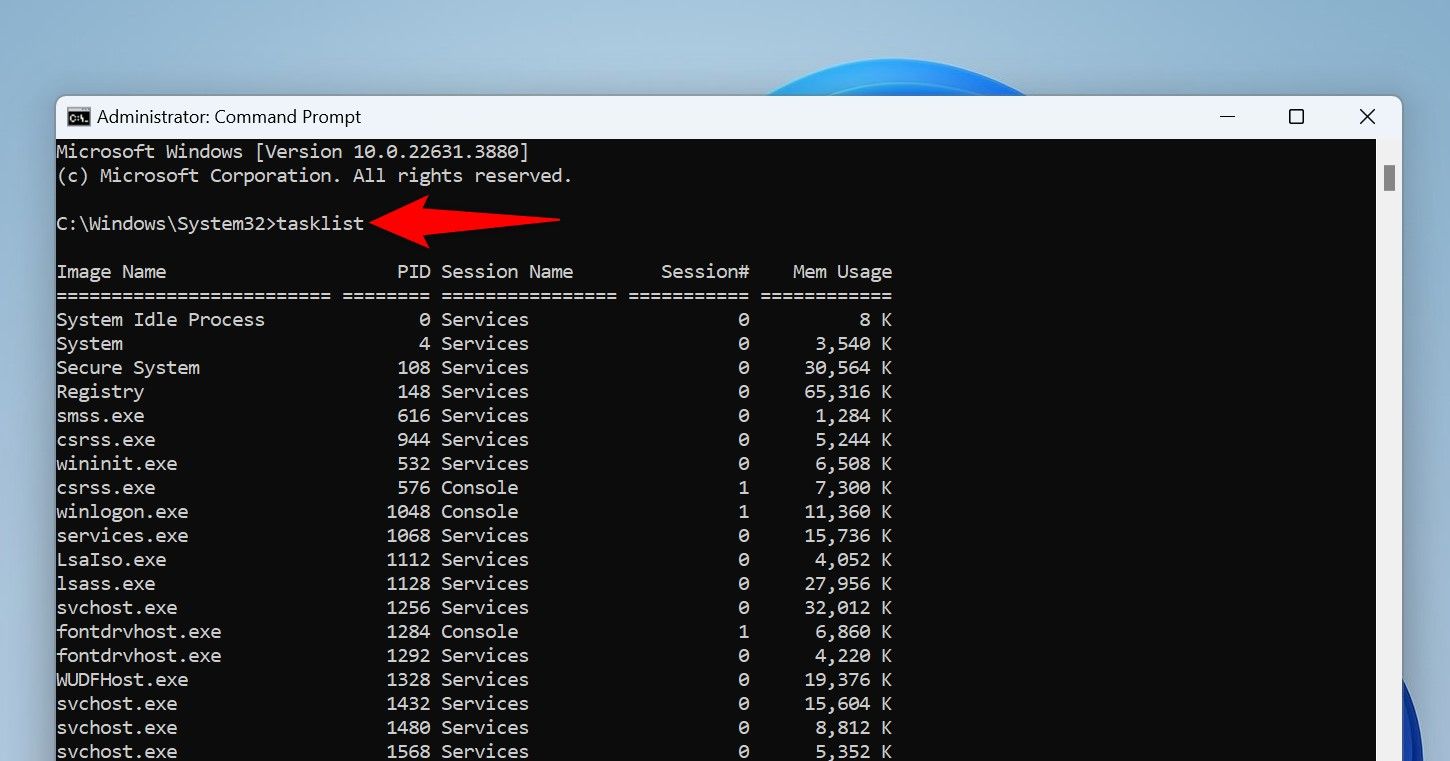Select the 'winlogon.exe' process name

coord(122,512)
